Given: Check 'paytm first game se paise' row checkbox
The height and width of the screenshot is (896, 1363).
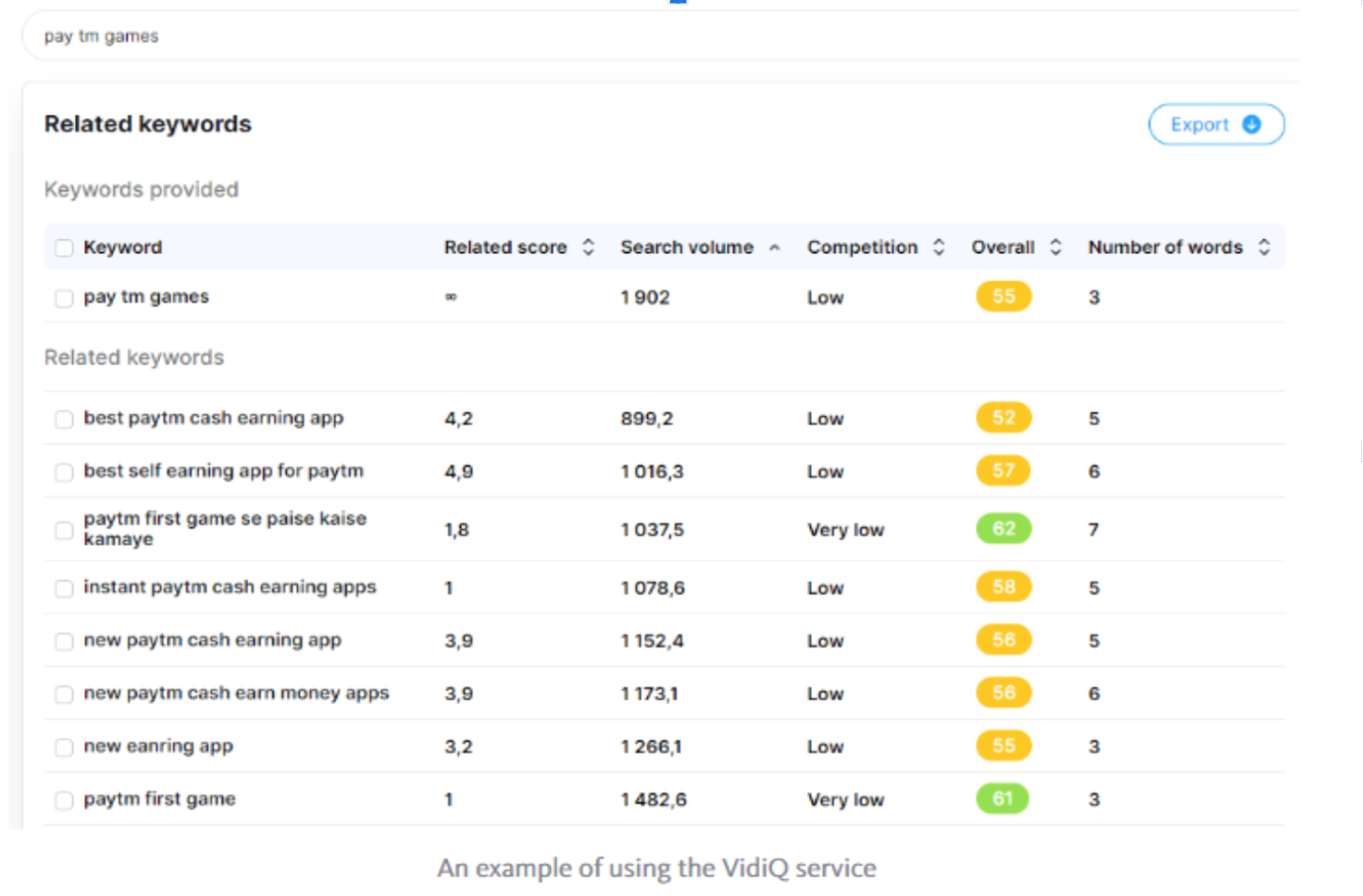Looking at the screenshot, I should pos(64,530).
